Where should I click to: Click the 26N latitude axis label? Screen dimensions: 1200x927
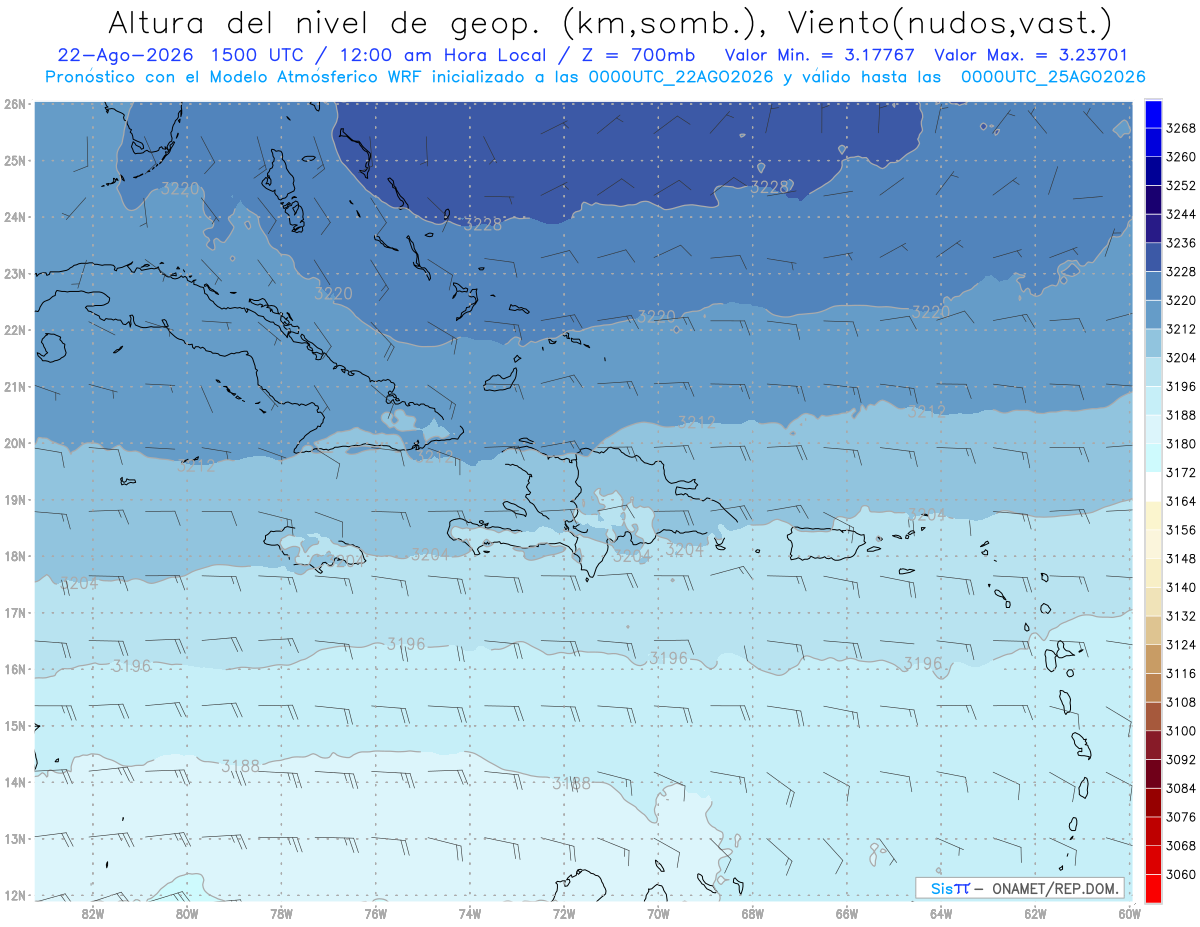[x=16, y=104]
